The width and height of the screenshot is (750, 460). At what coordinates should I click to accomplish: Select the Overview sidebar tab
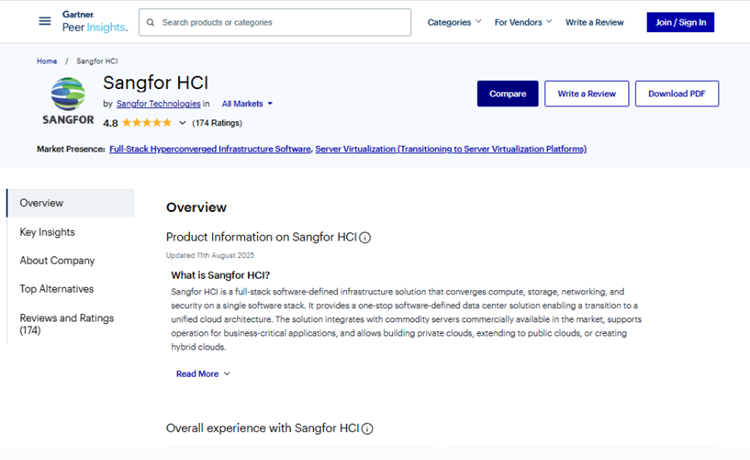click(x=71, y=203)
